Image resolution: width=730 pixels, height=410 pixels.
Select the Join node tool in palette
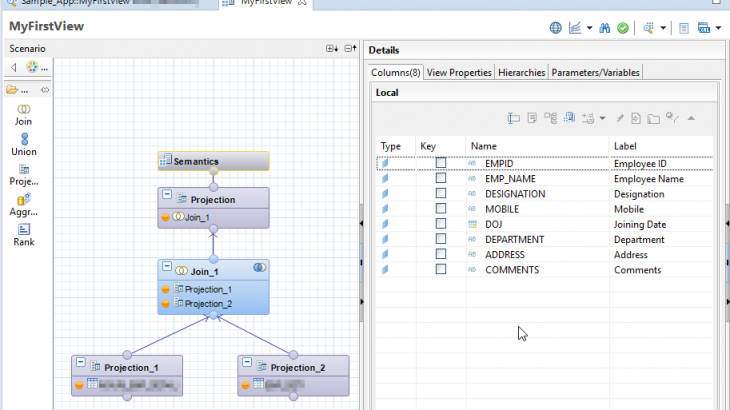coord(23,113)
